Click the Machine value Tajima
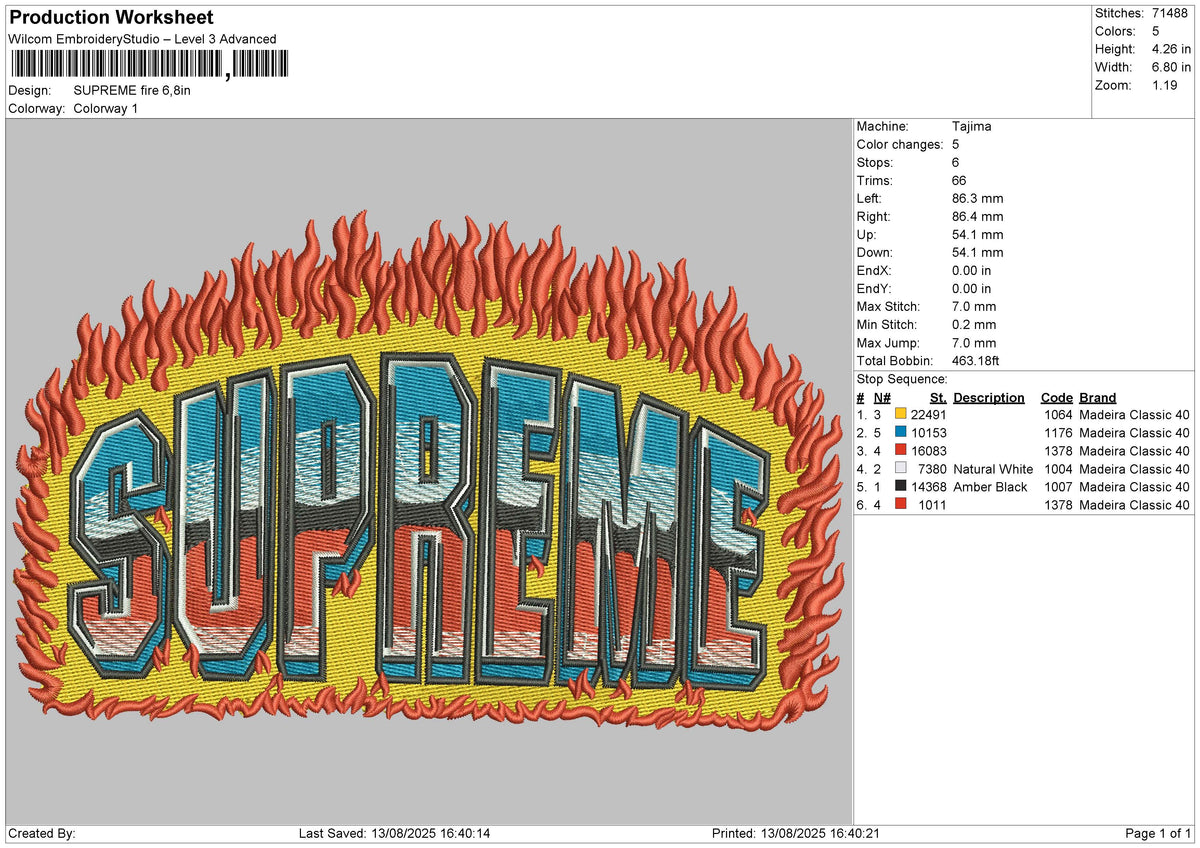The width and height of the screenshot is (1200, 848). pos(972,127)
